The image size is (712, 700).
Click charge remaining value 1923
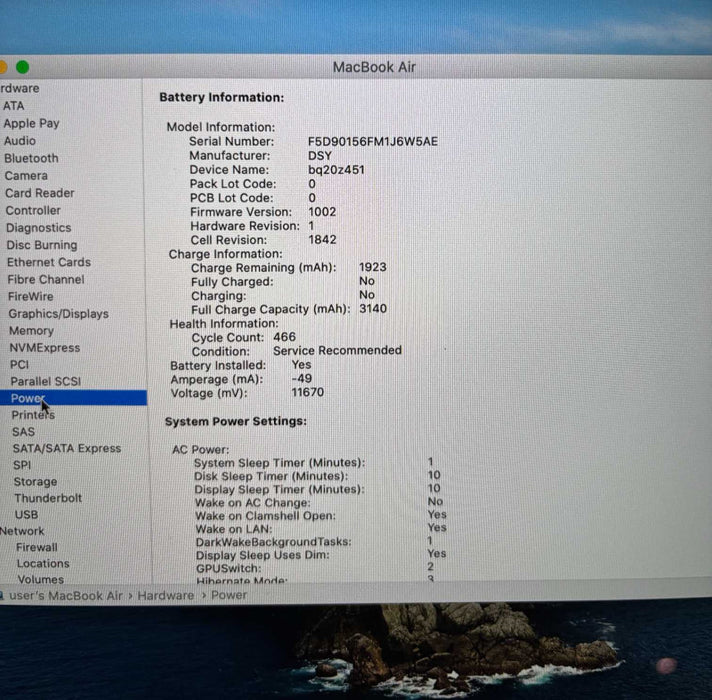tap(373, 267)
